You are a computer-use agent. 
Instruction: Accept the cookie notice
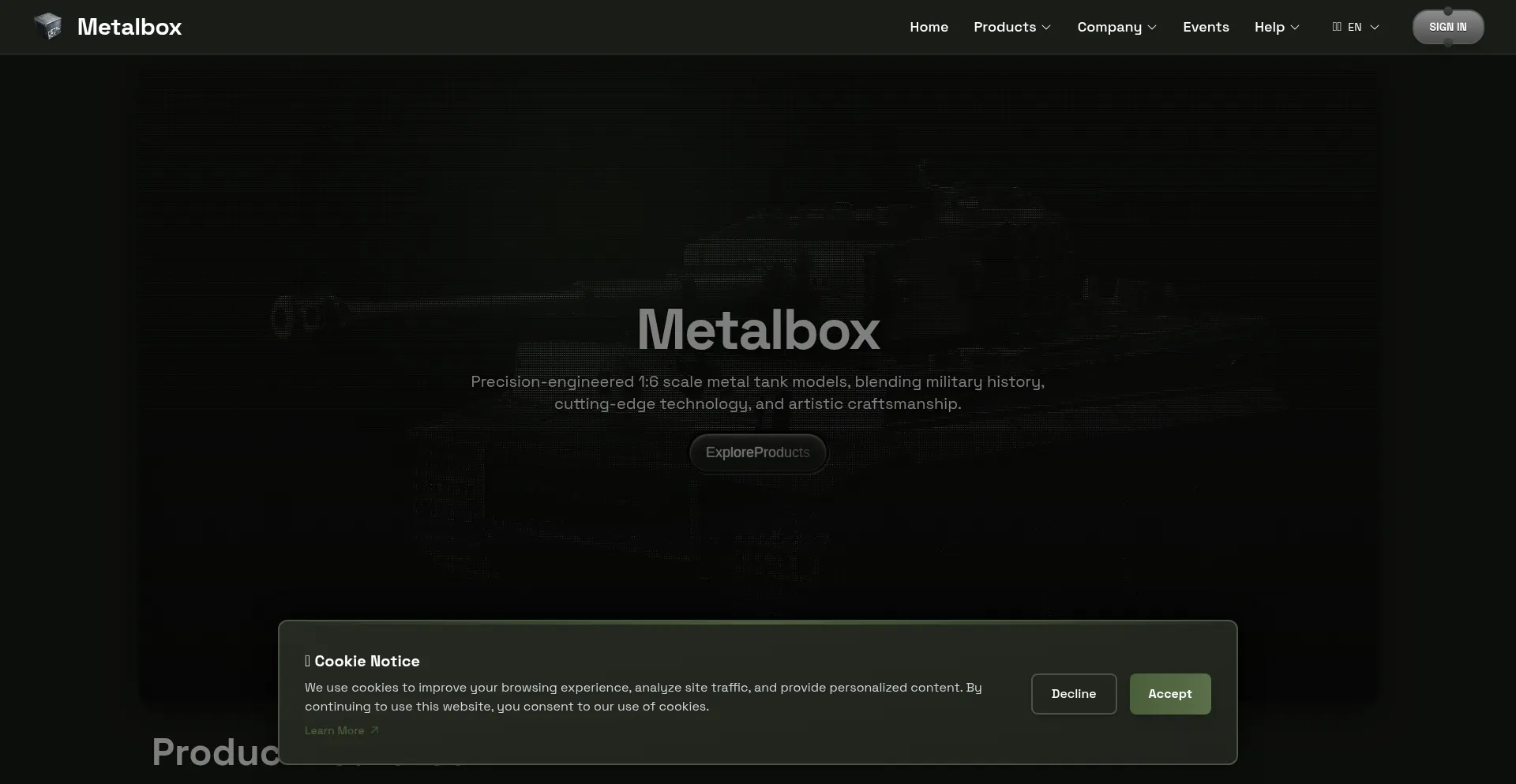click(1169, 693)
